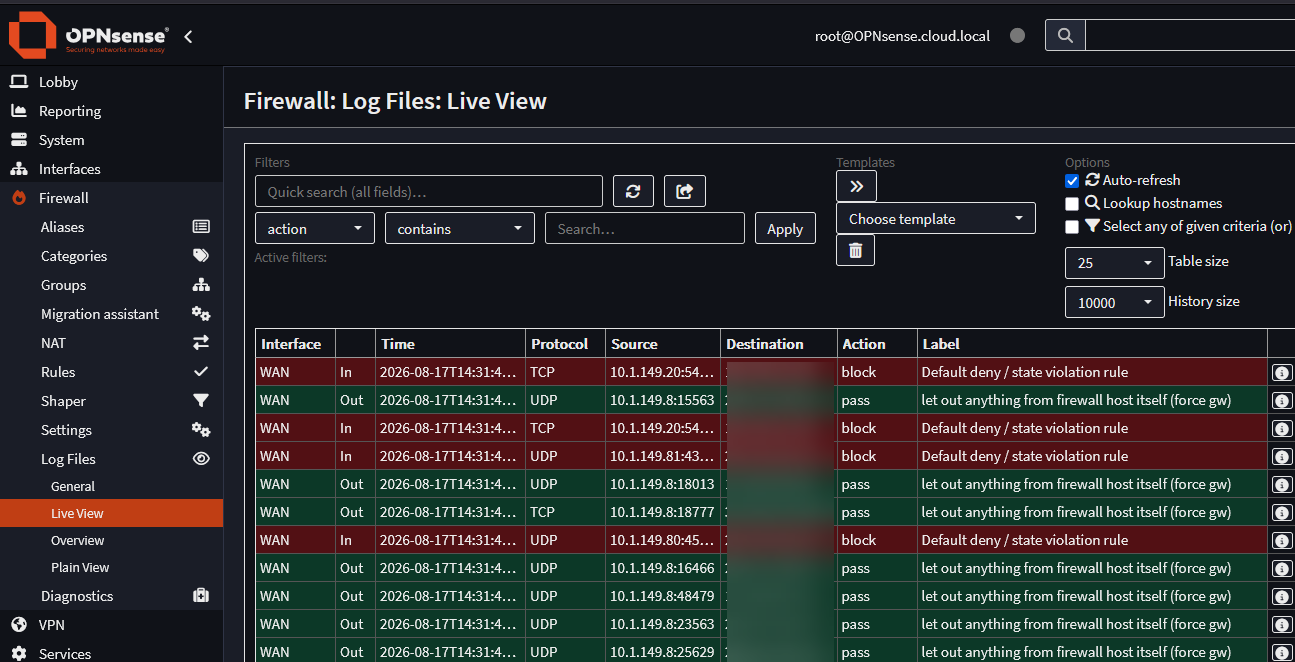Click root@OPNsense.cloud.local user label
This screenshot has height=662, width=1295.
click(902, 35)
